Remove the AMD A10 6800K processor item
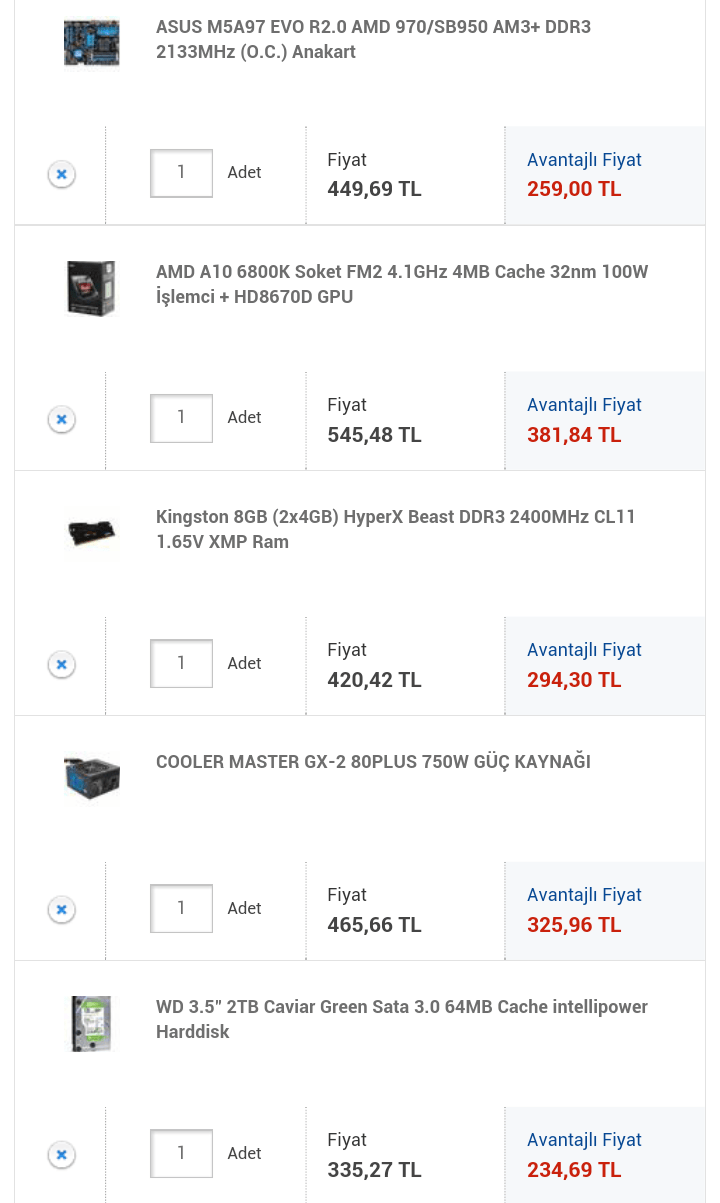 (x=61, y=420)
